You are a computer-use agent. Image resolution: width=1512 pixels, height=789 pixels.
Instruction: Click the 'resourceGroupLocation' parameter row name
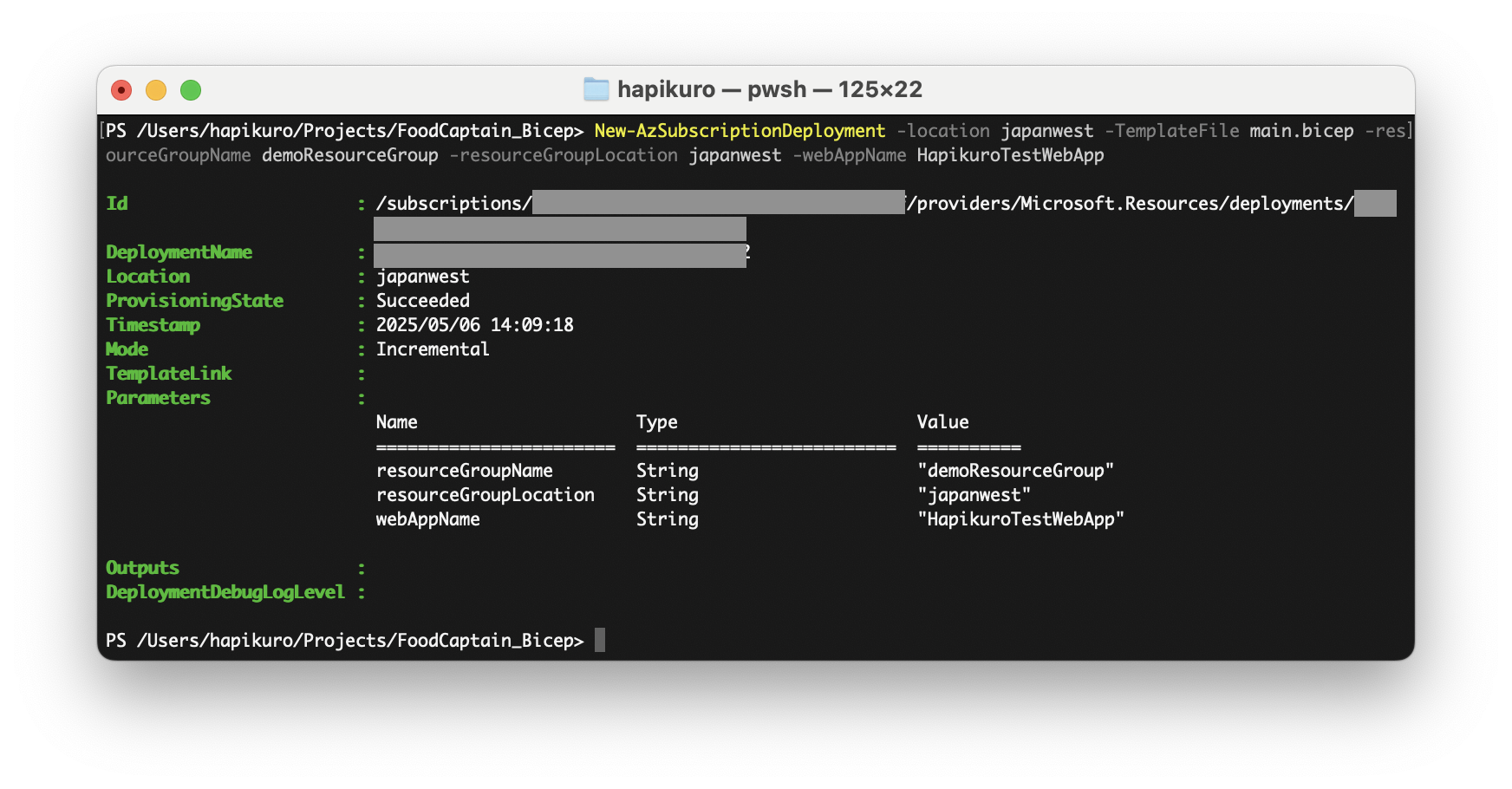click(x=486, y=495)
